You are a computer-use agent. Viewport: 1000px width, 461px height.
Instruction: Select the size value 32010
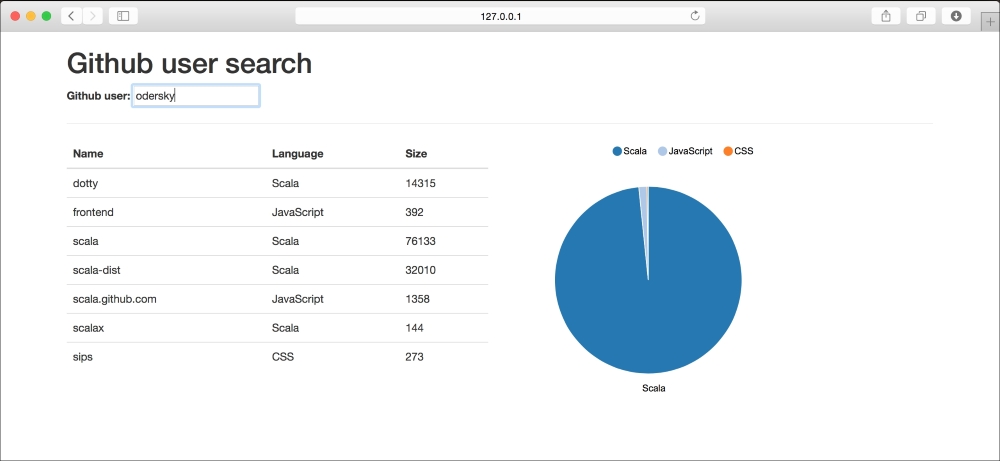(420, 270)
